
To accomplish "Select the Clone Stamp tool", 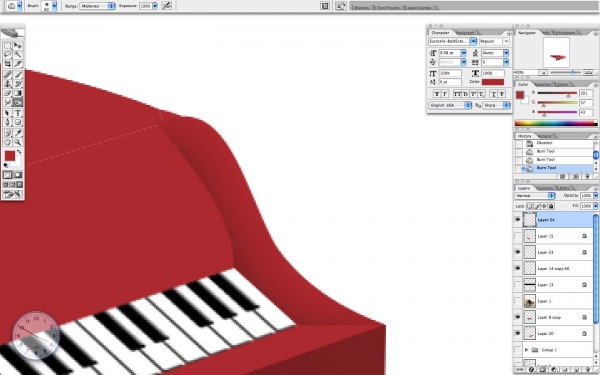I will pos(7,84).
